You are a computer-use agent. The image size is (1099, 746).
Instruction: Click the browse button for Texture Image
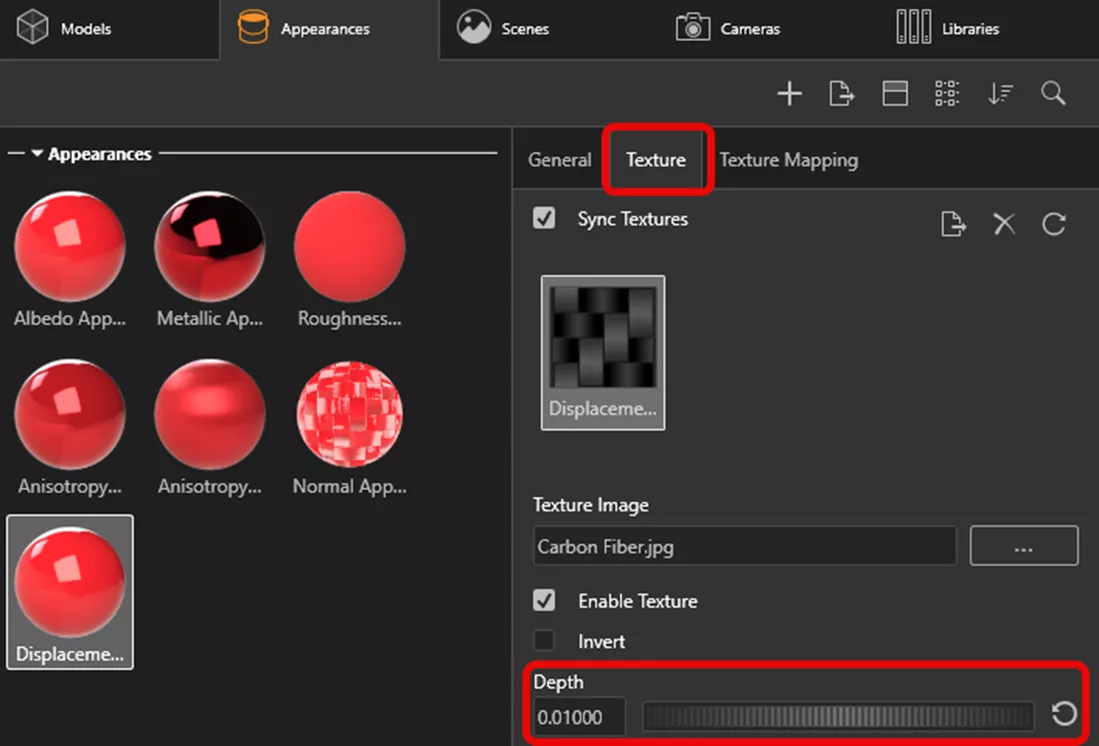(x=1024, y=547)
